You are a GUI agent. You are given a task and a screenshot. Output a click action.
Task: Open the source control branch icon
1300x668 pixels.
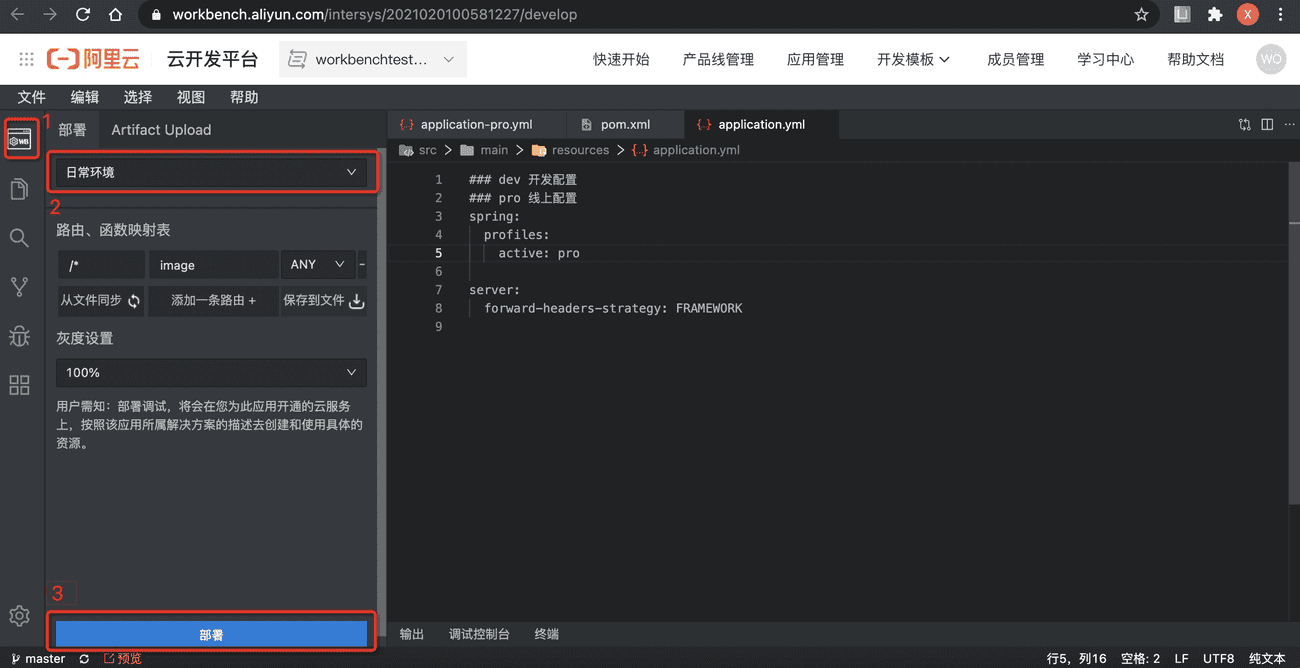pyautogui.click(x=19, y=286)
